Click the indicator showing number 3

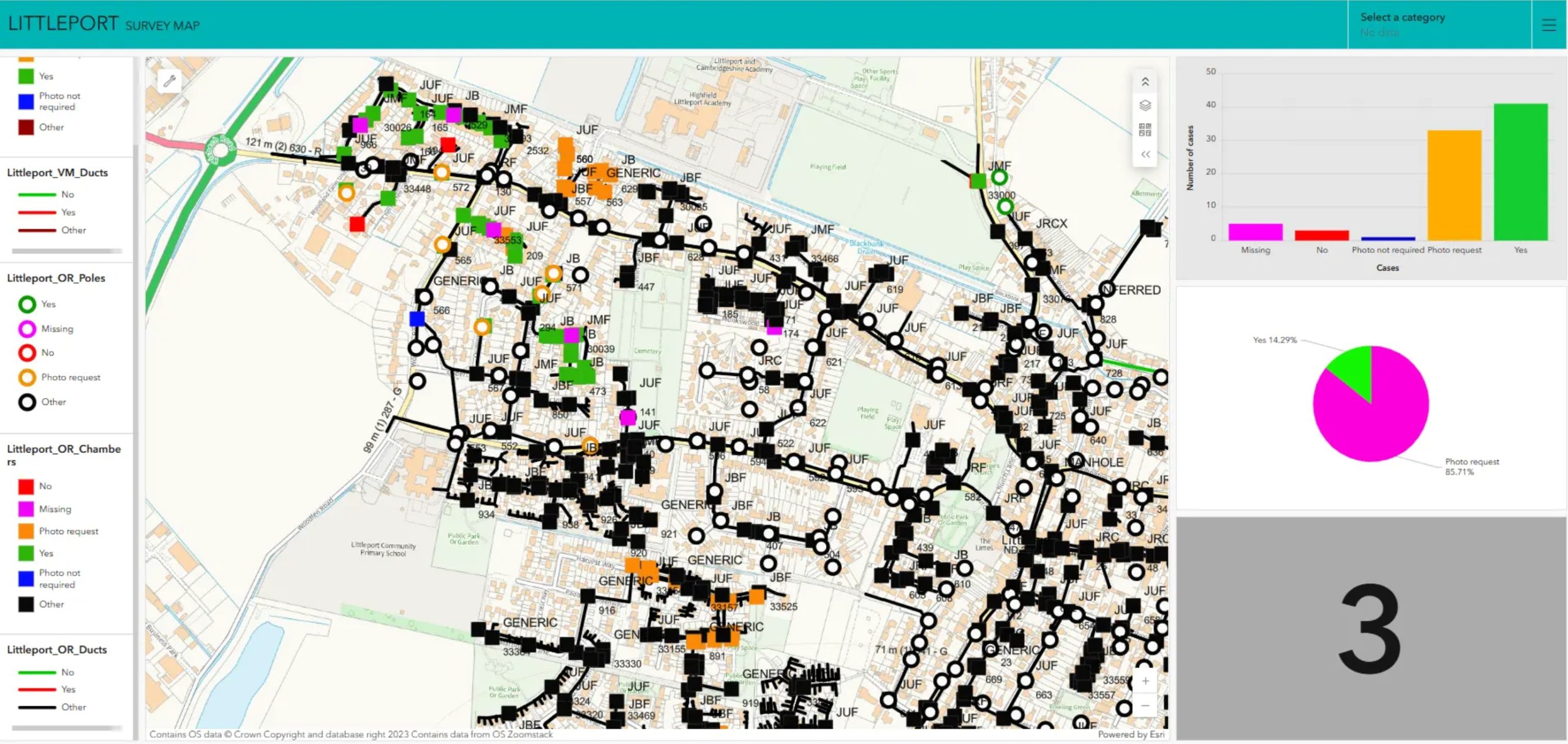coord(1371,628)
